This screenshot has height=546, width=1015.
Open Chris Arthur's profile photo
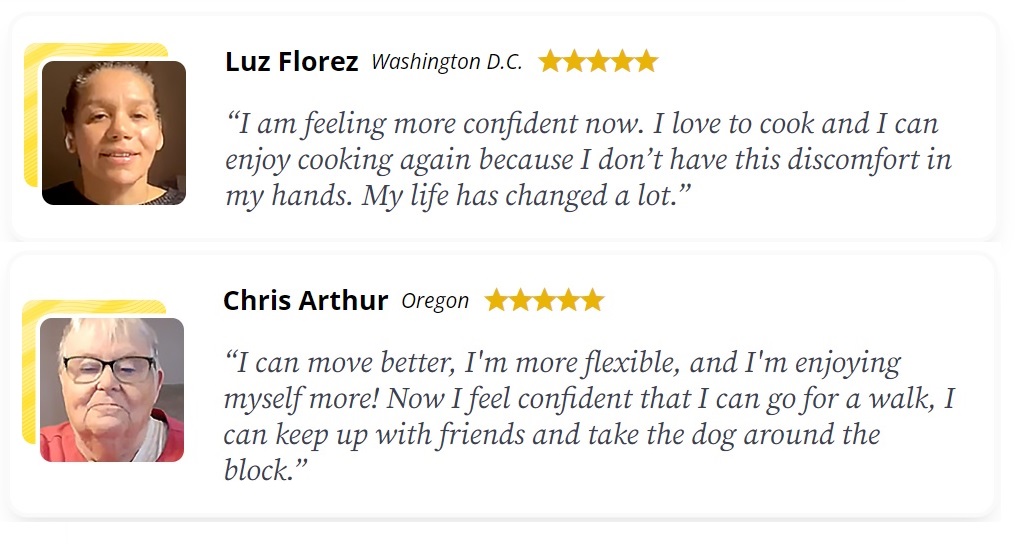tap(112, 390)
